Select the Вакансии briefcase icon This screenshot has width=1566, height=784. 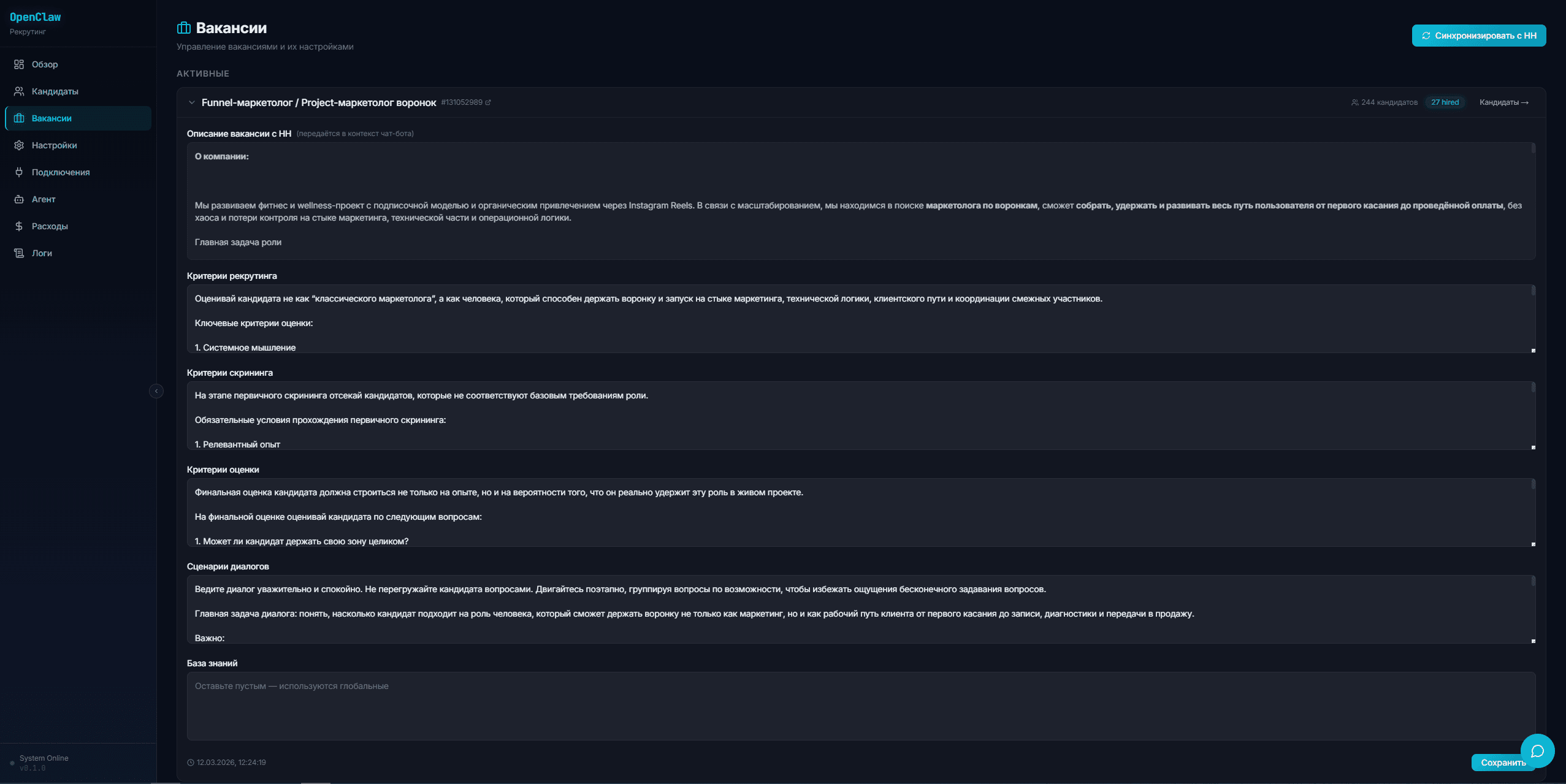click(x=18, y=118)
